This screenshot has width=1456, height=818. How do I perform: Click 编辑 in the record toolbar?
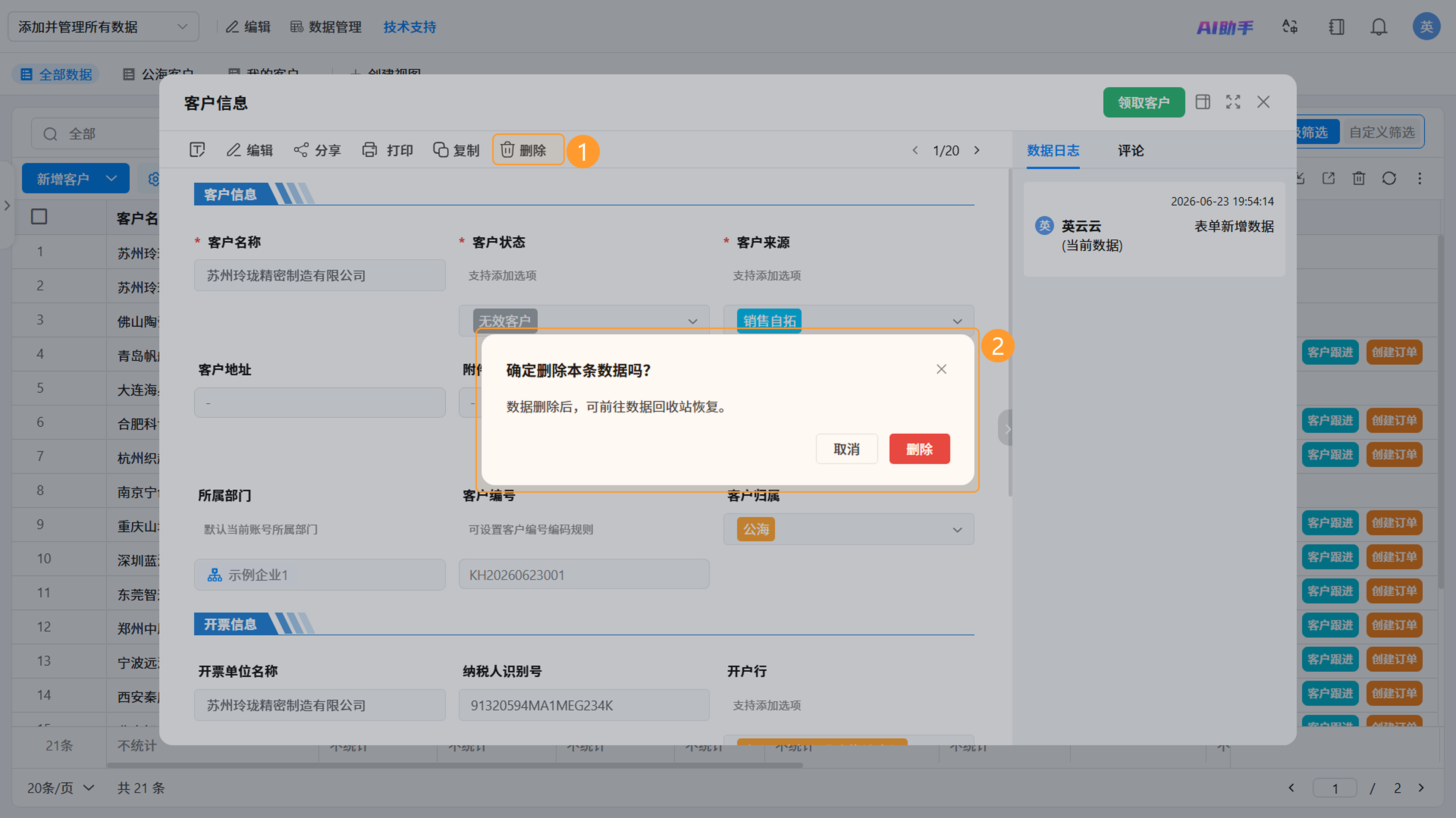250,150
